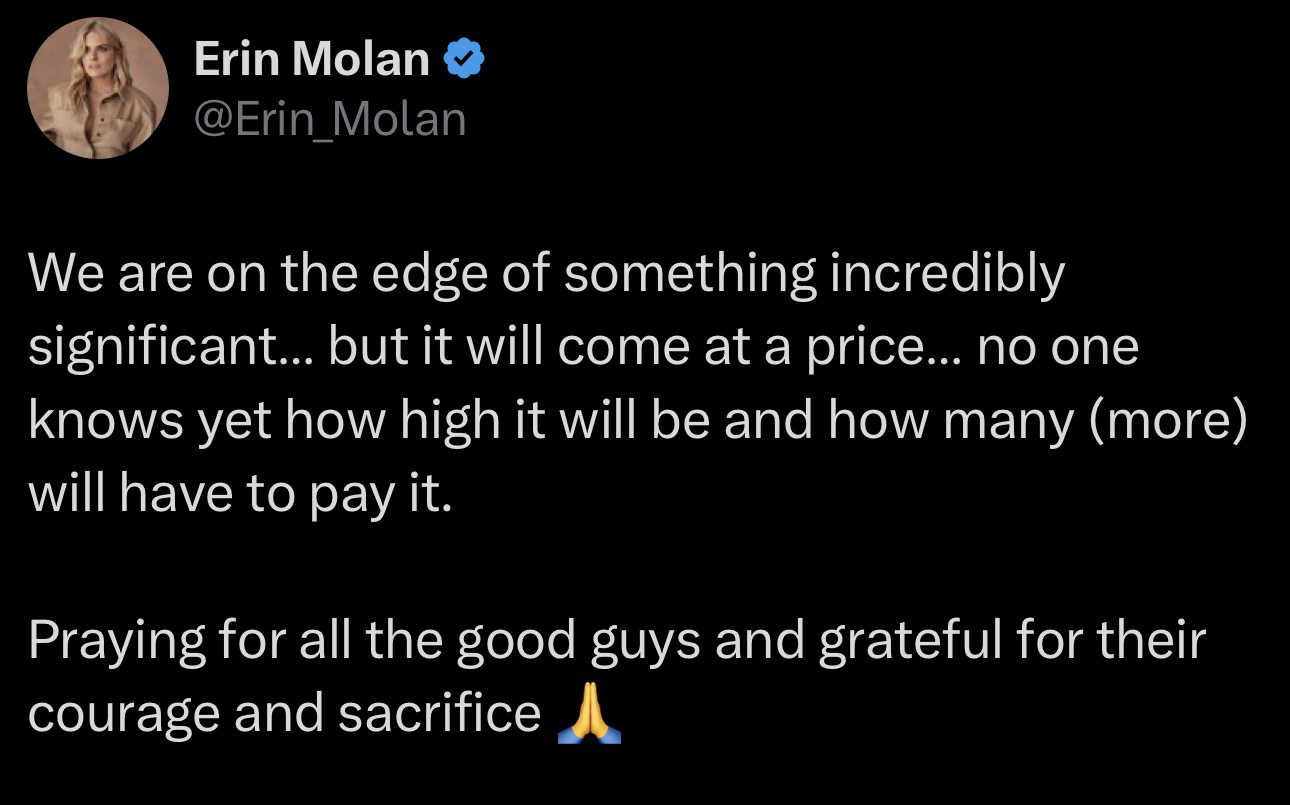1290x805 pixels.
Task: Open the Erin Molan display name
Action: point(311,60)
